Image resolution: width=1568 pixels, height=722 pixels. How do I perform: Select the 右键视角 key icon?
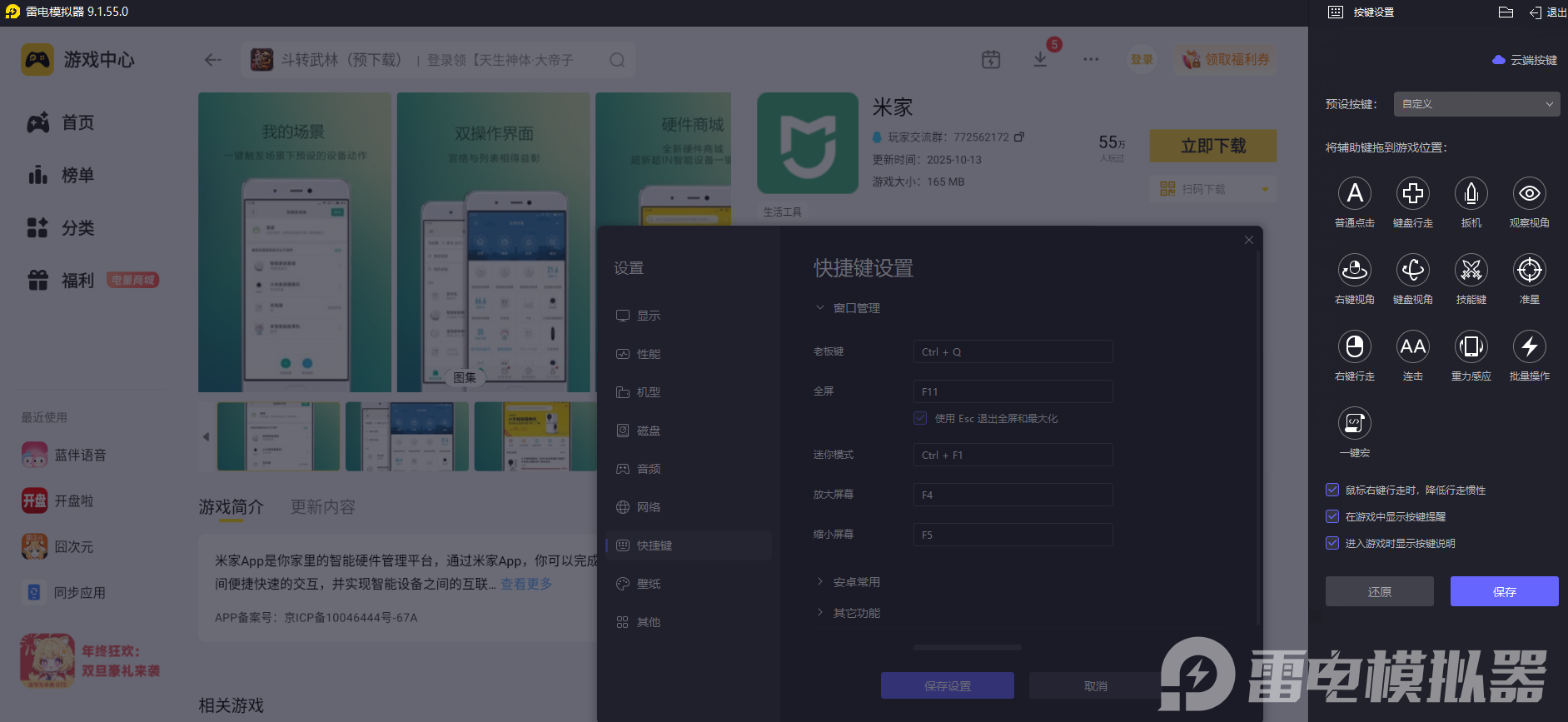1355,270
